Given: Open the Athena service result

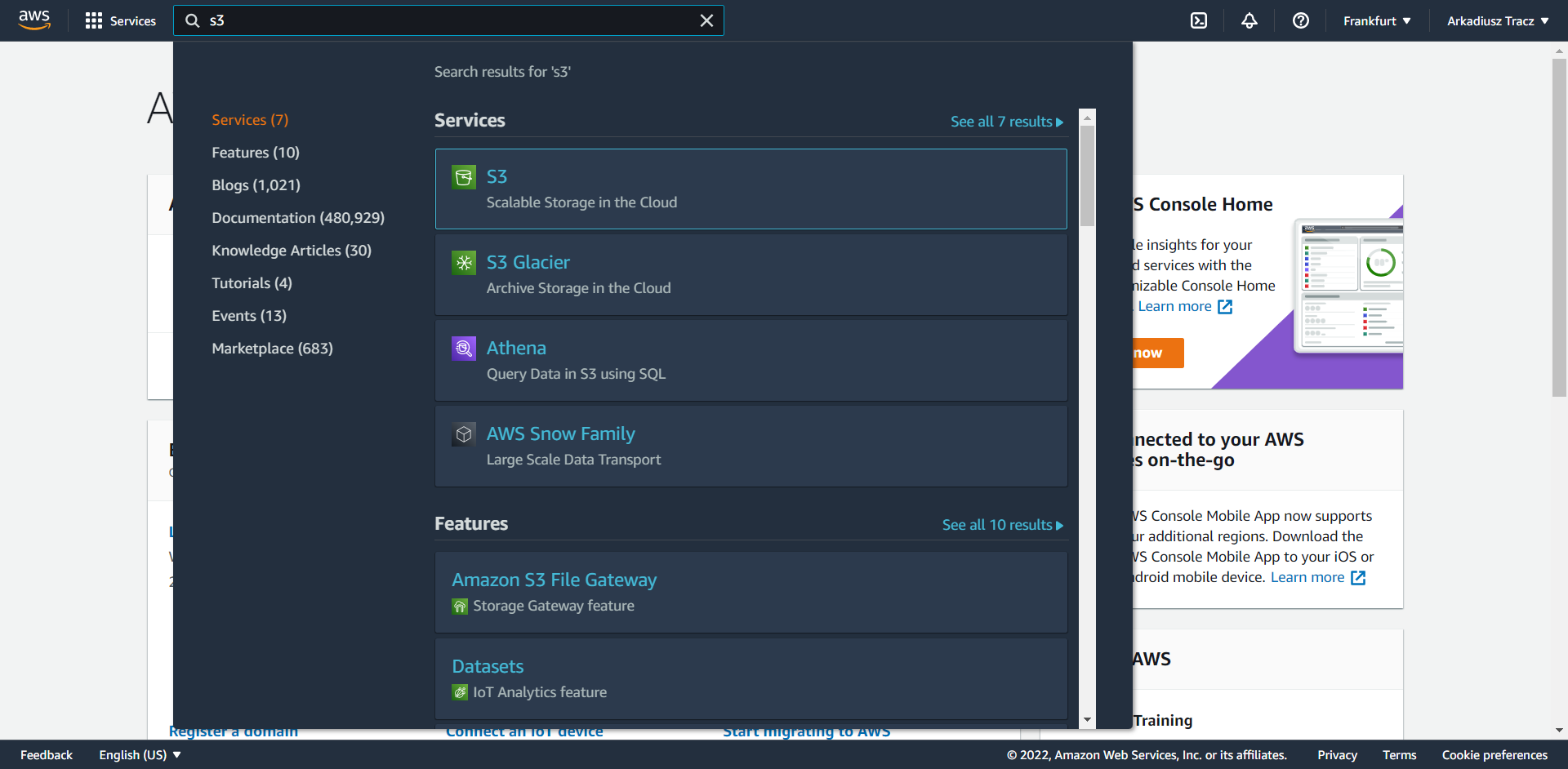Looking at the screenshot, I should [x=751, y=360].
